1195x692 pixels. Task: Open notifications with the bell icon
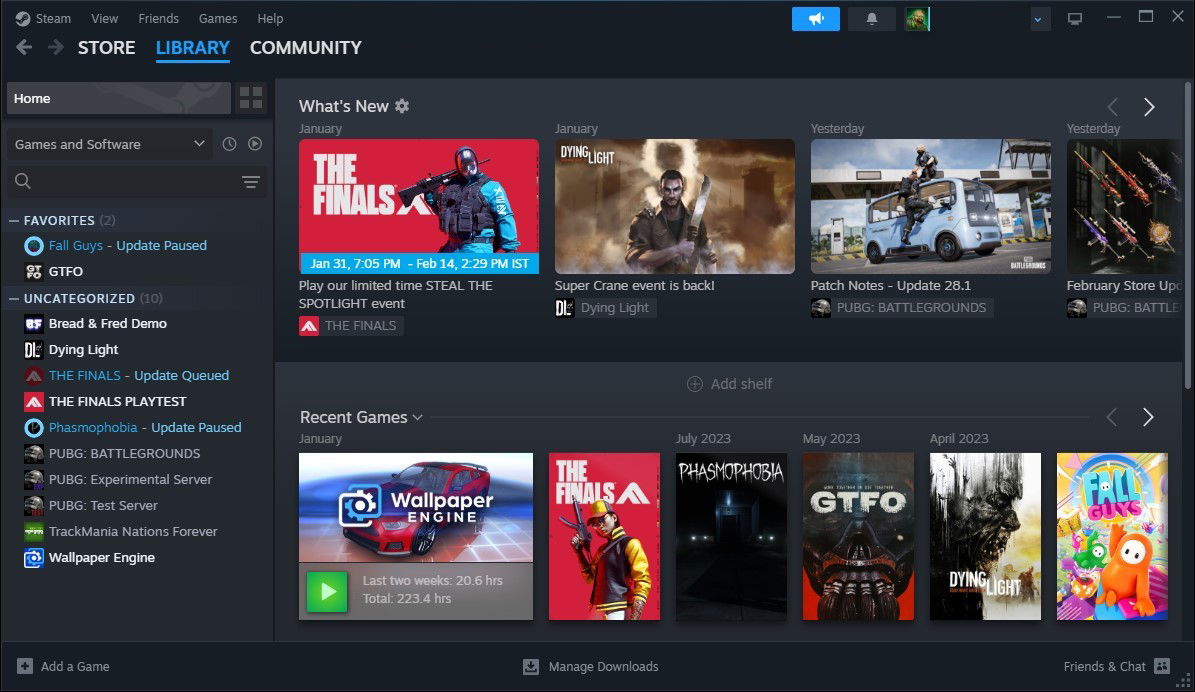pos(871,17)
